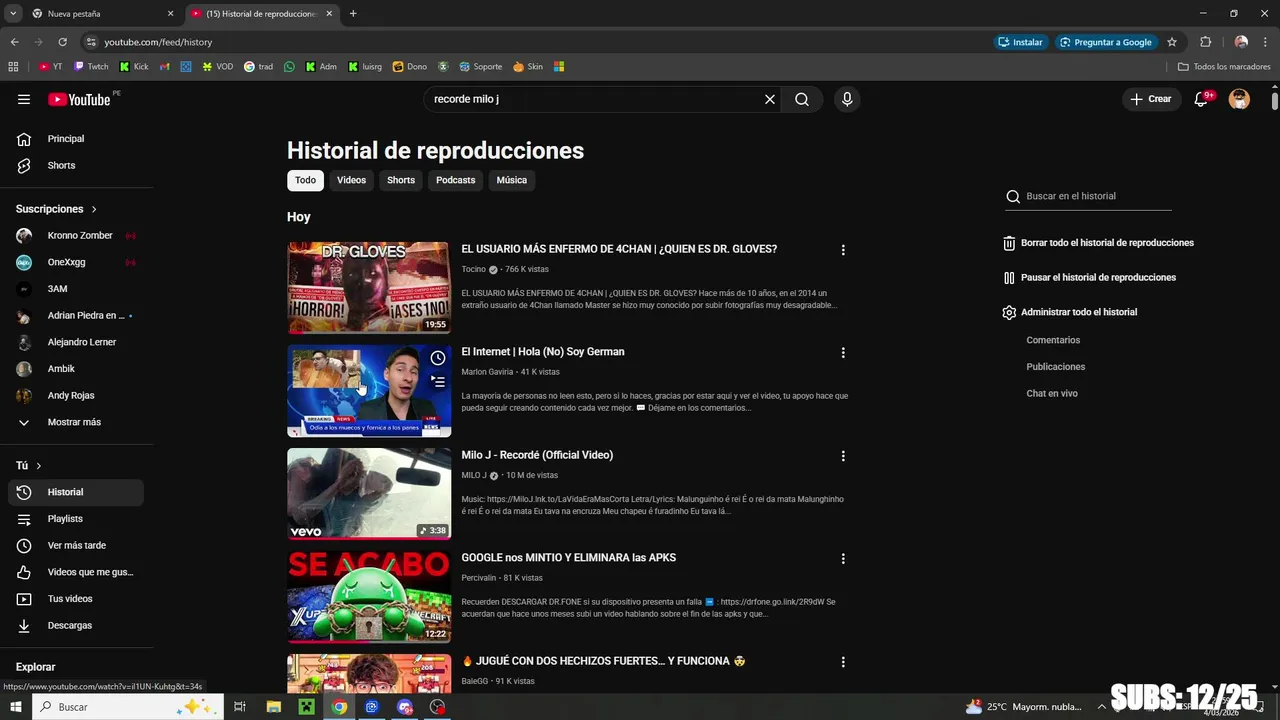Select the Música filter chip

(x=511, y=180)
